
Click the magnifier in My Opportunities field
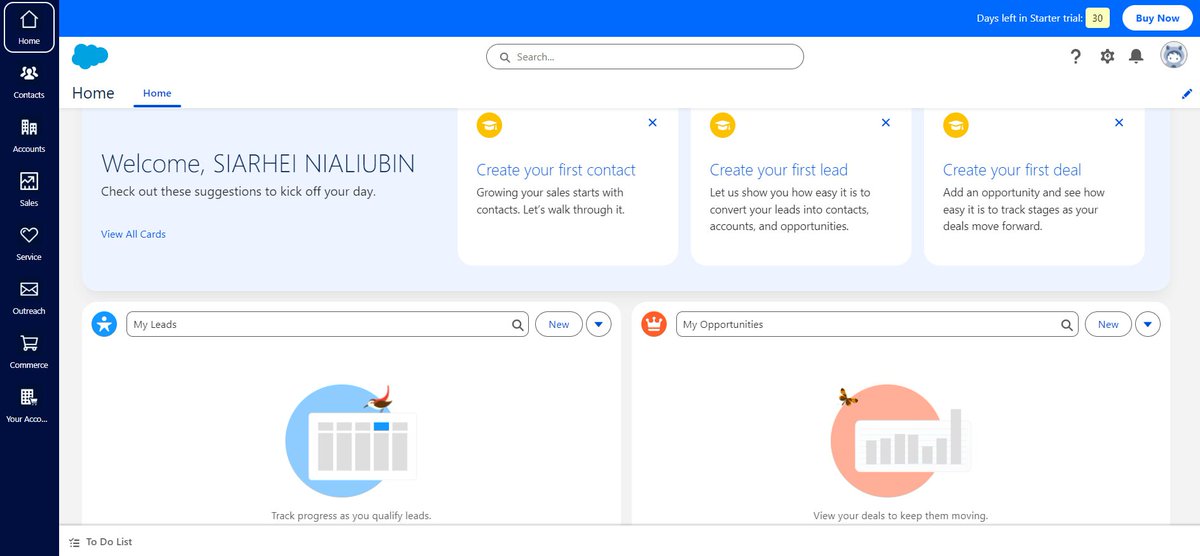[1067, 325]
